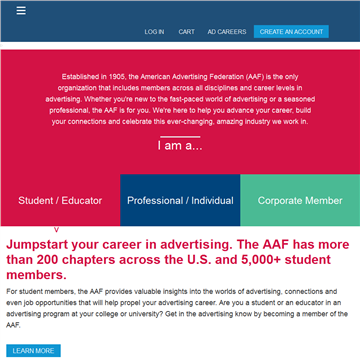Click the "Jumpstart your career in advertising" headline
360x360 pixels.
(178, 260)
